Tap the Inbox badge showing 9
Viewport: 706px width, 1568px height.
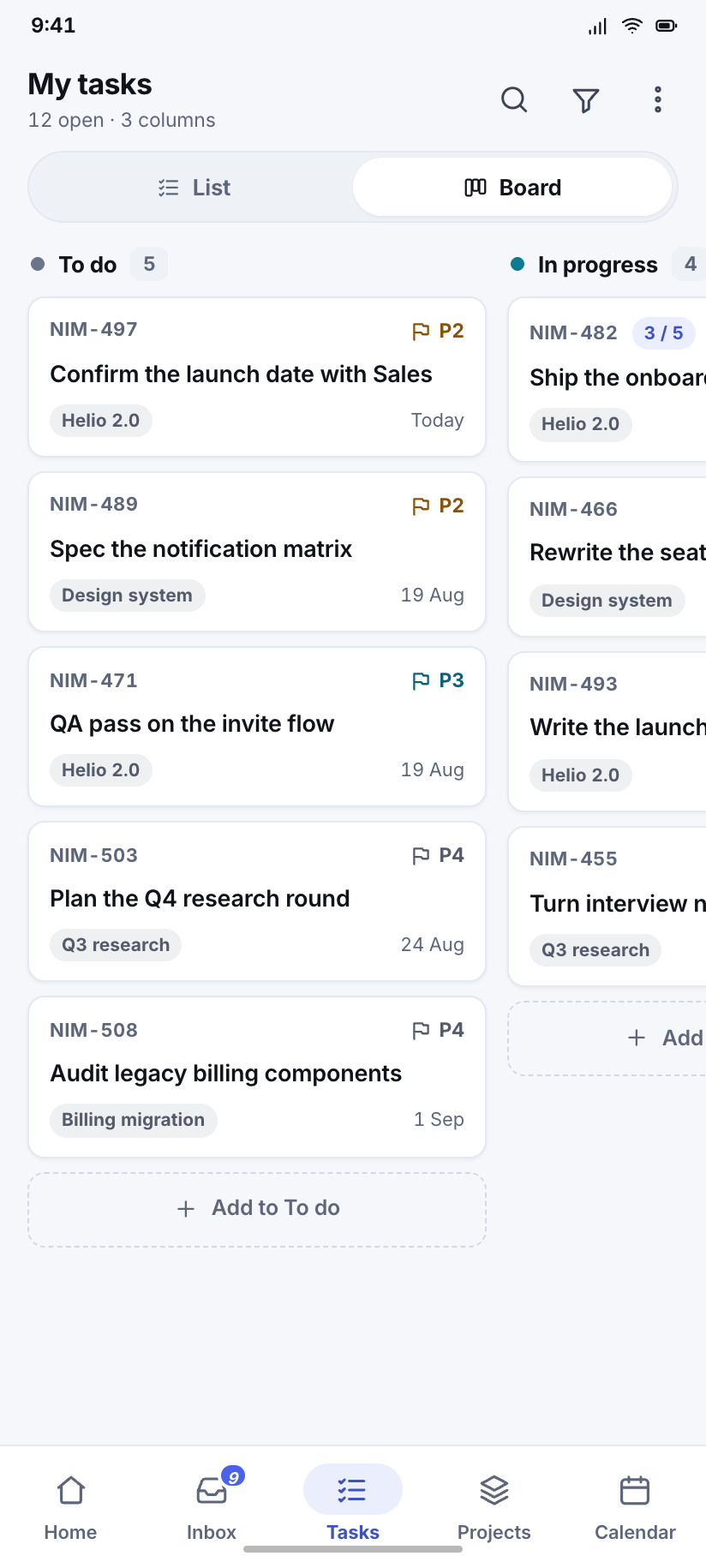point(233,1476)
